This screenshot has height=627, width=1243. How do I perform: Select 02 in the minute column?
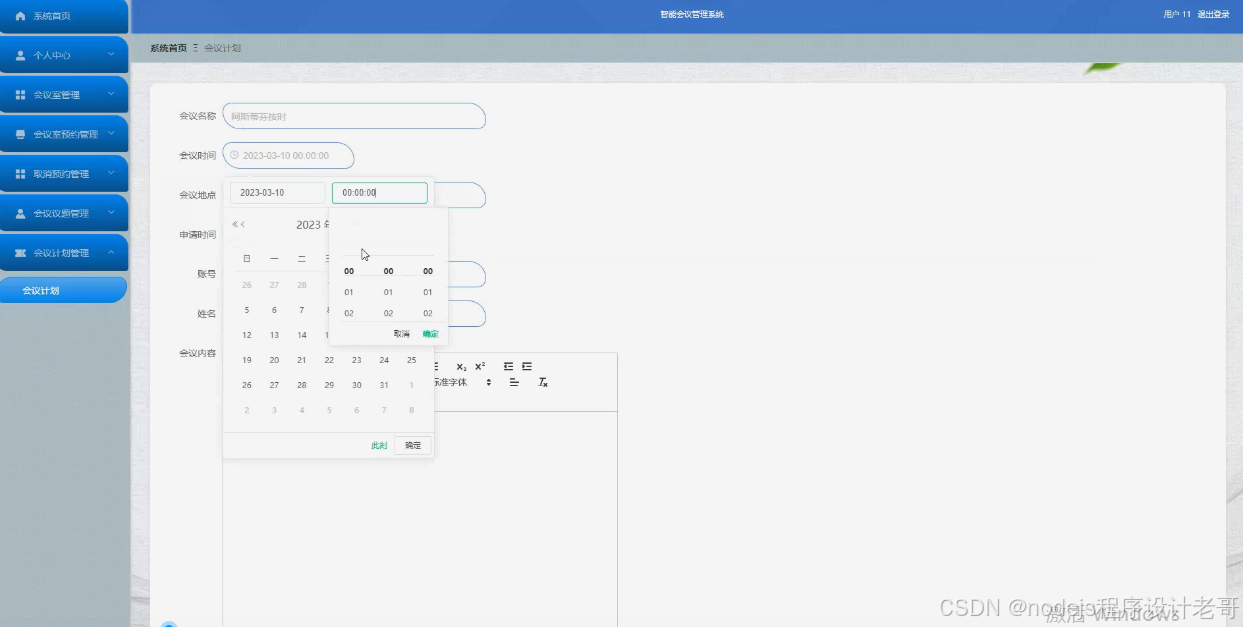pos(388,313)
